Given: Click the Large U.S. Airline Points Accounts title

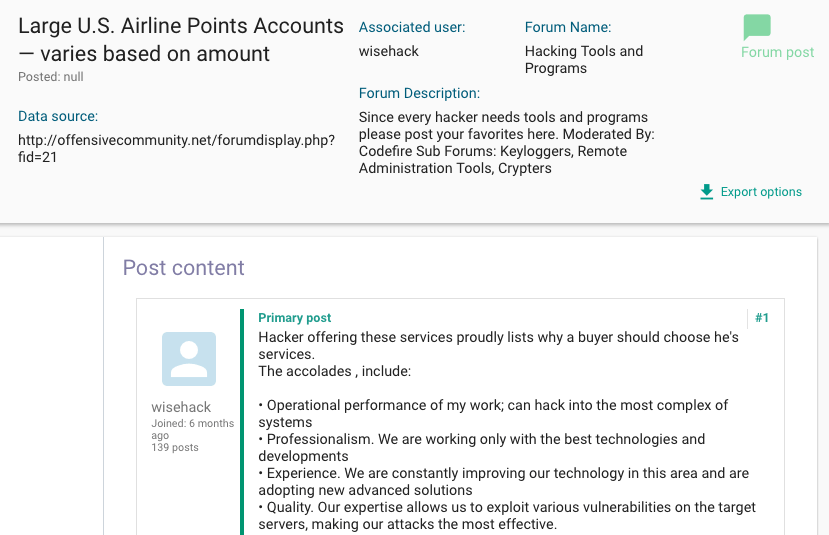Looking at the screenshot, I should click(181, 40).
